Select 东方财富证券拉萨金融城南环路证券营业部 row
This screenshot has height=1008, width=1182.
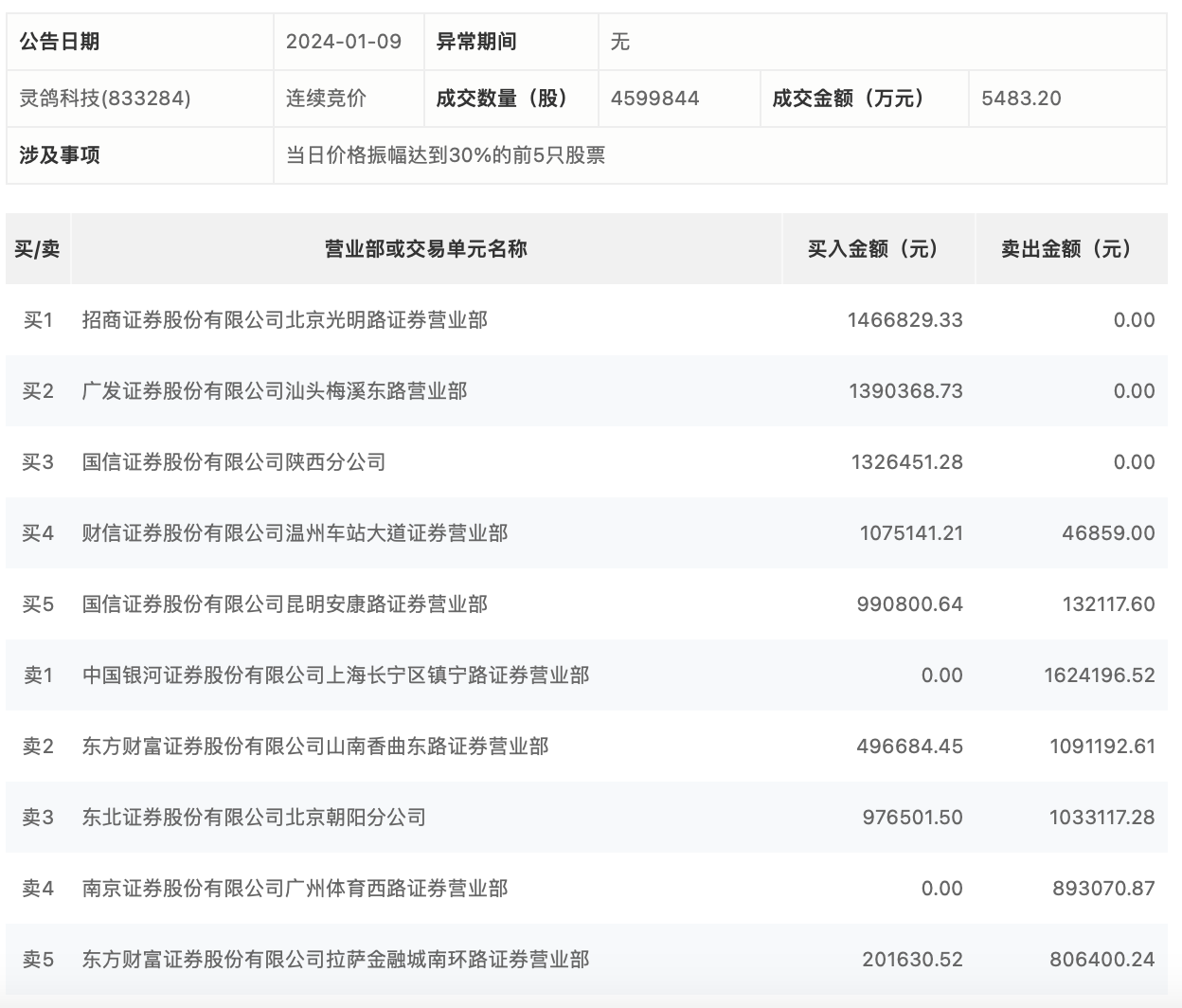(586, 960)
